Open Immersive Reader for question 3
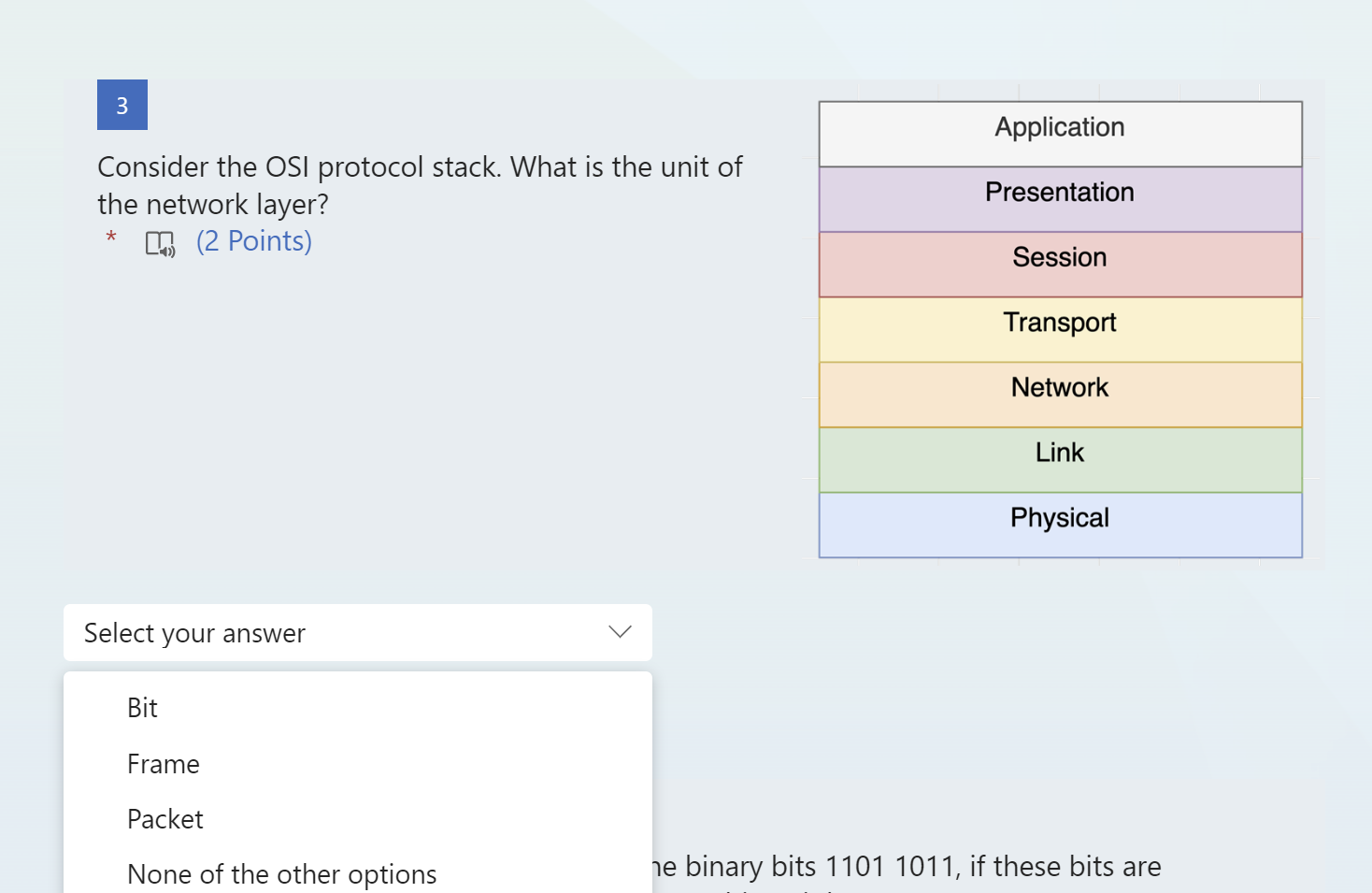The height and width of the screenshot is (893, 1372). (x=159, y=242)
